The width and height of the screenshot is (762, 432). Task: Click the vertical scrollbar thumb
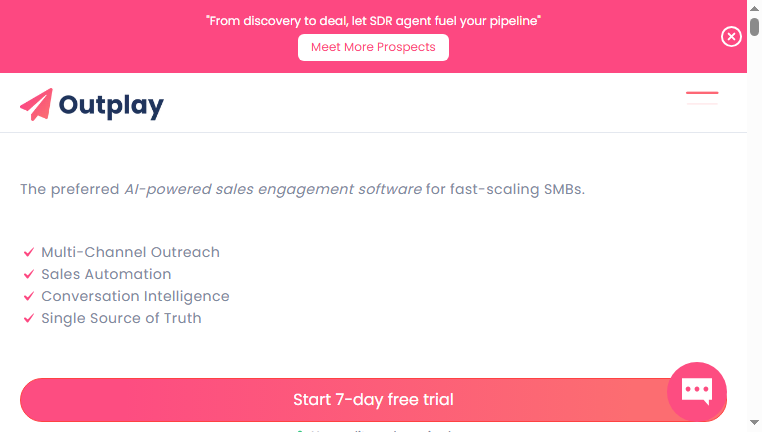(754, 27)
